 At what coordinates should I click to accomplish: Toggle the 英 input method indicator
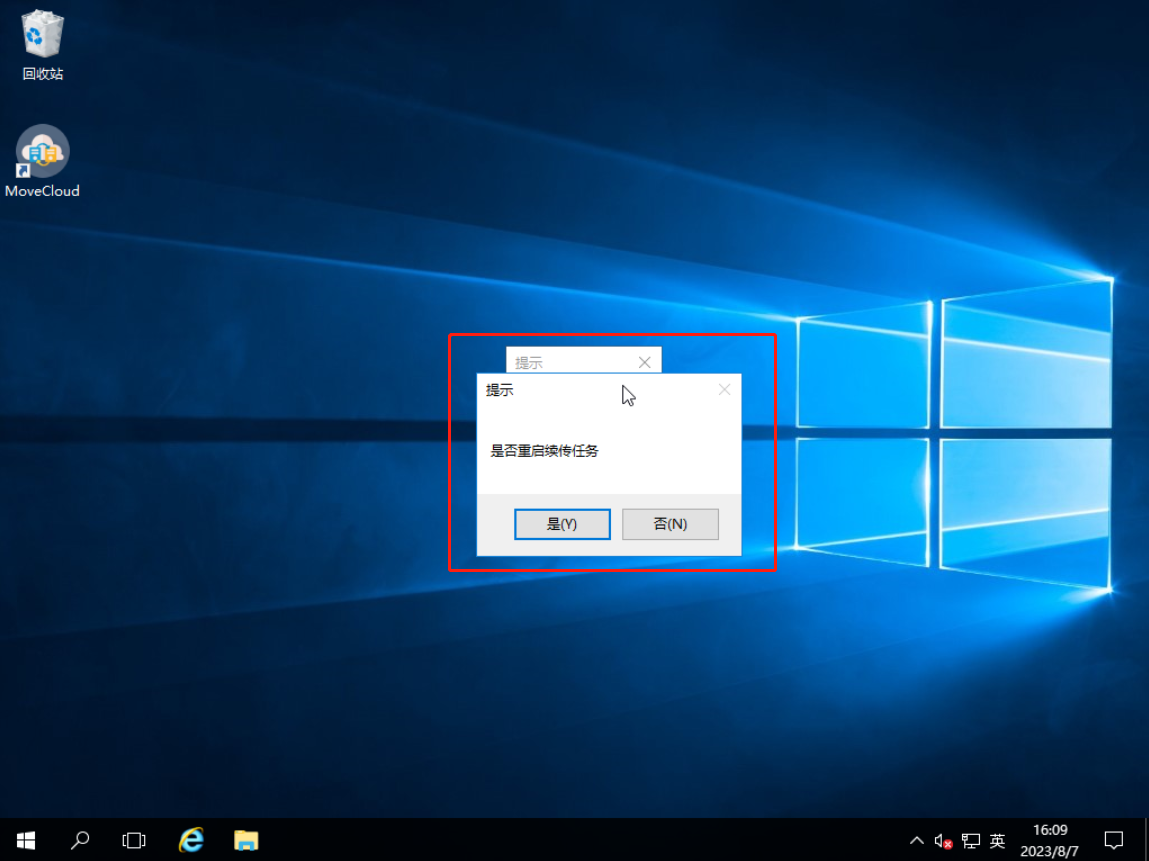click(x=997, y=841)
